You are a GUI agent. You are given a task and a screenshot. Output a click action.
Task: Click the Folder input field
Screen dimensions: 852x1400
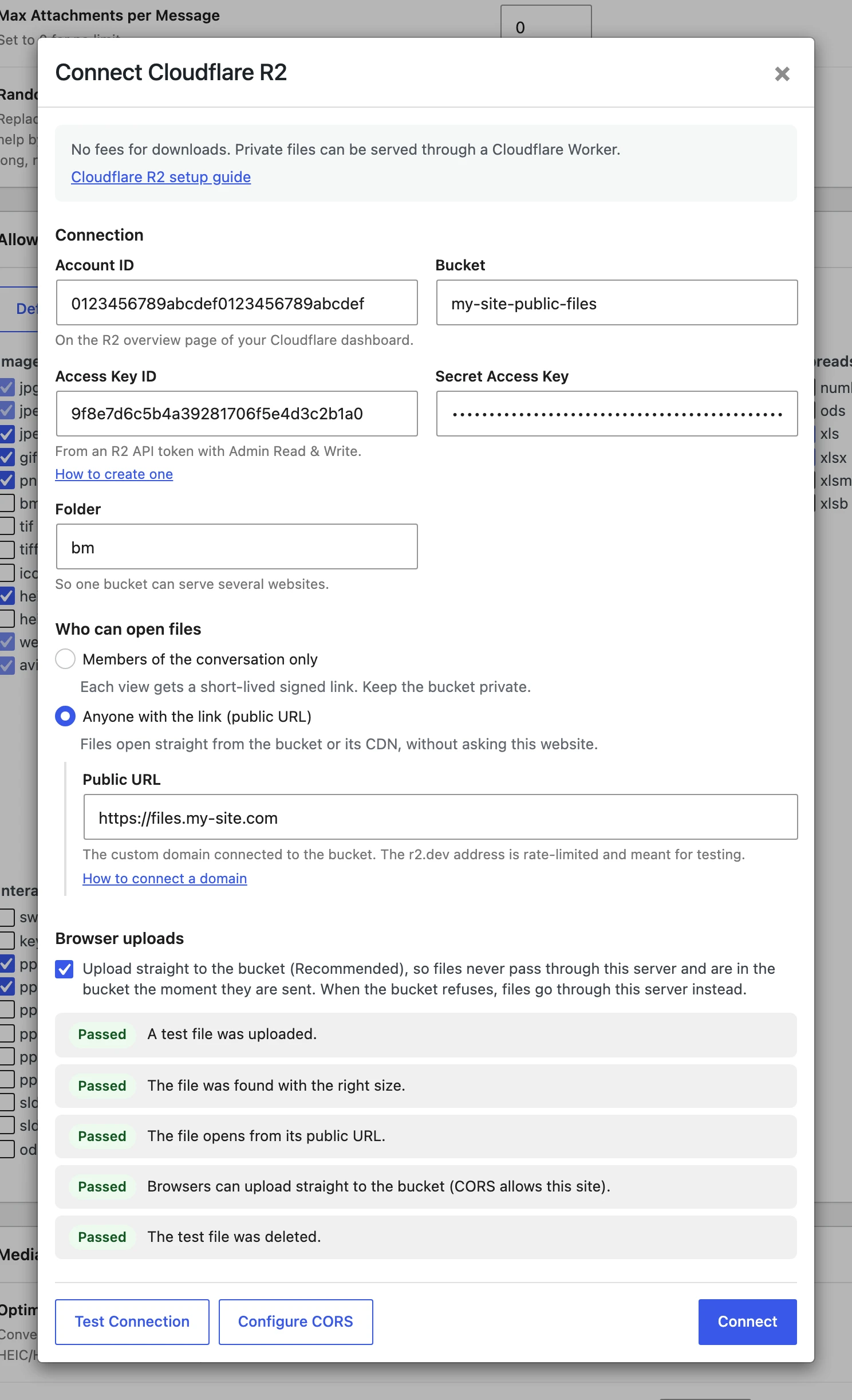pos(237,546)
